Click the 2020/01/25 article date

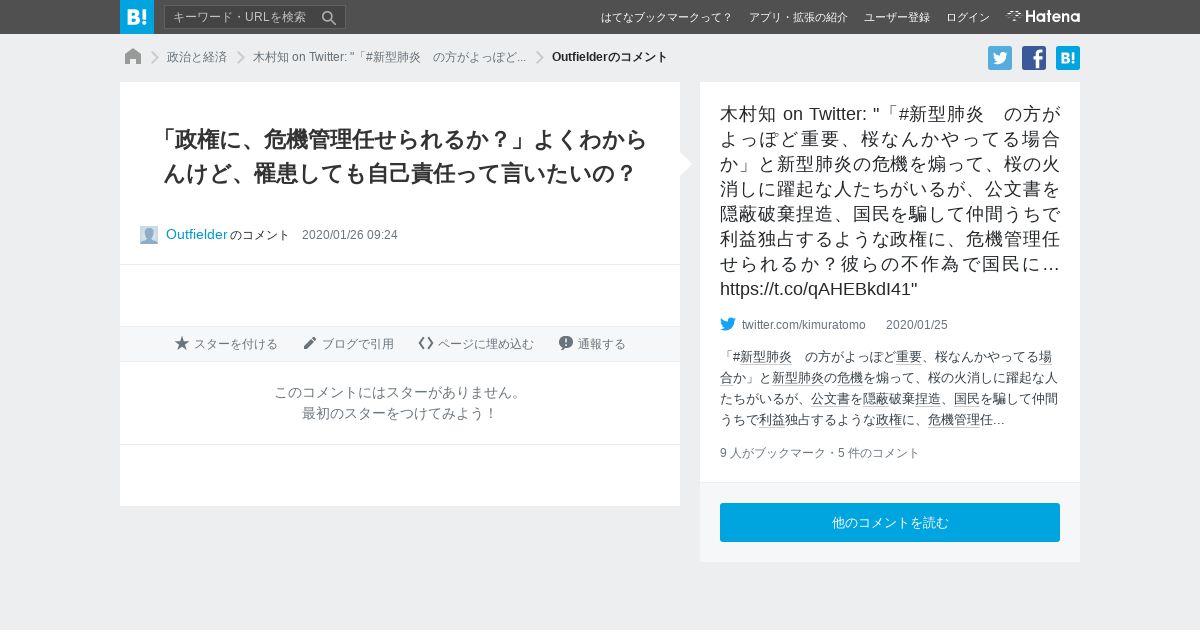[x=917, y=325]
